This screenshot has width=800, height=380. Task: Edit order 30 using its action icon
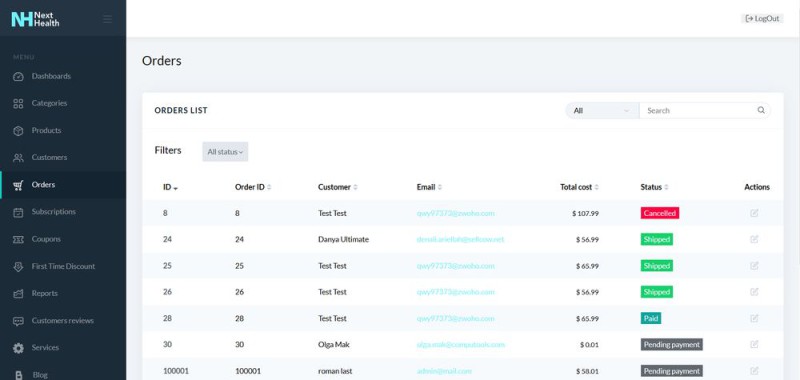(754, 344)
